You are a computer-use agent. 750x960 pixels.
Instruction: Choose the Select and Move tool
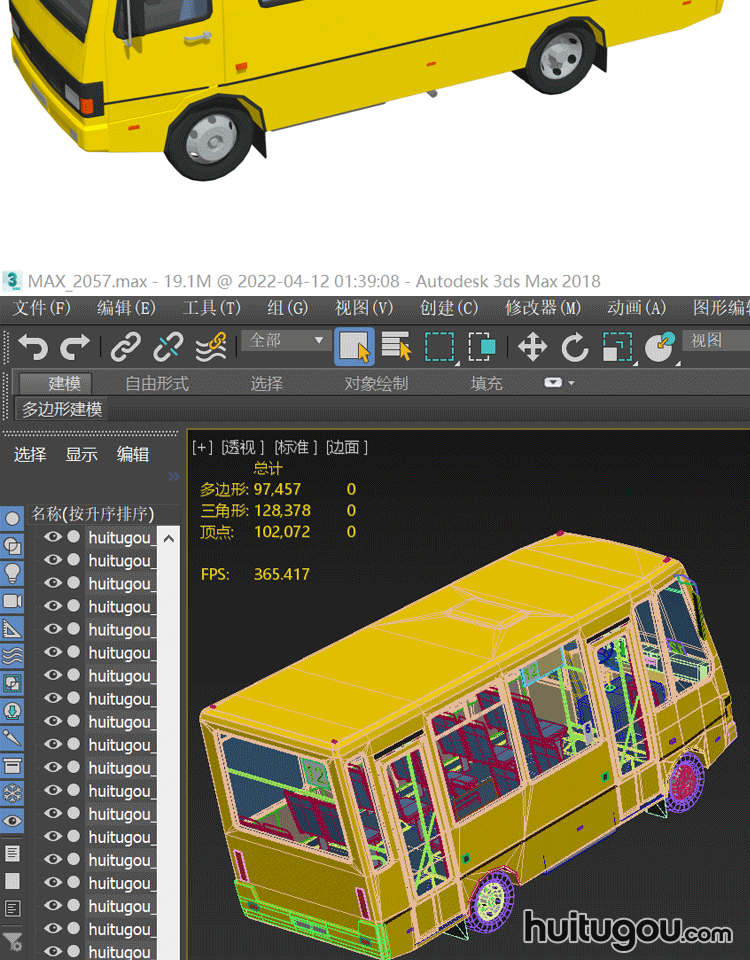click(532, 347)
